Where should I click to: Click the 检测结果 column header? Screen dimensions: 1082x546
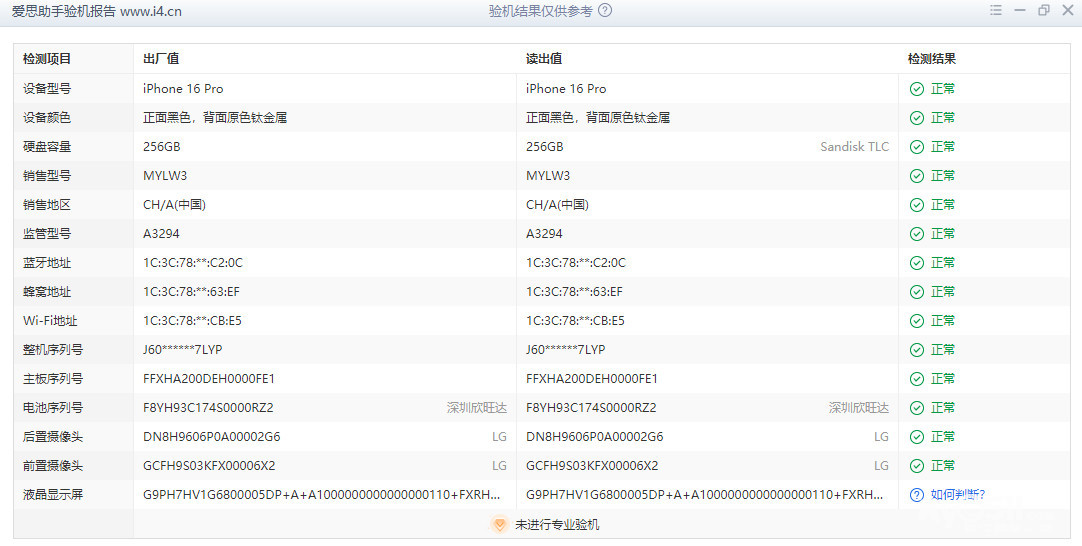(932, 59)
